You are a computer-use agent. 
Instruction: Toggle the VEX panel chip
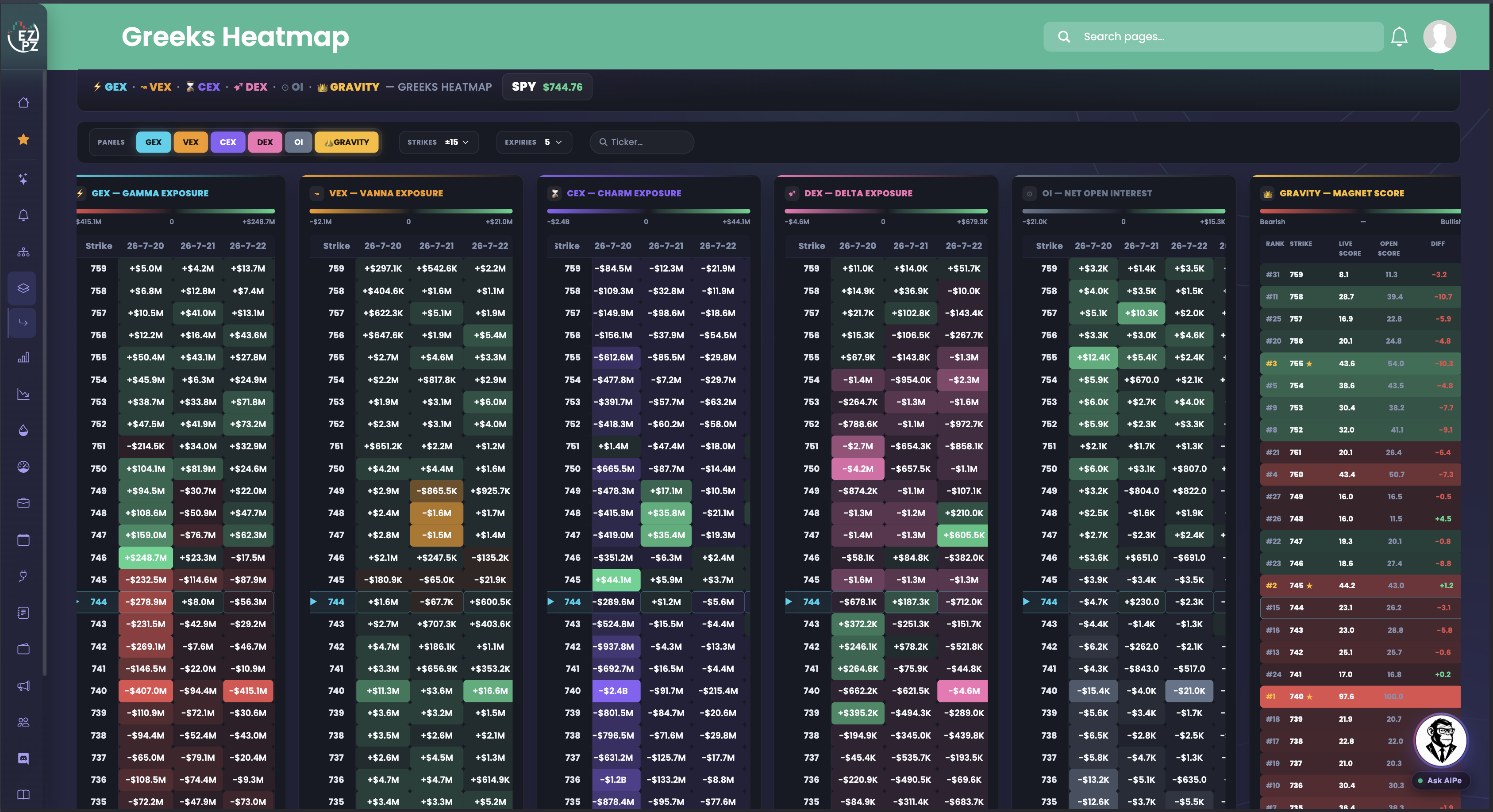(x=190, y=142)
